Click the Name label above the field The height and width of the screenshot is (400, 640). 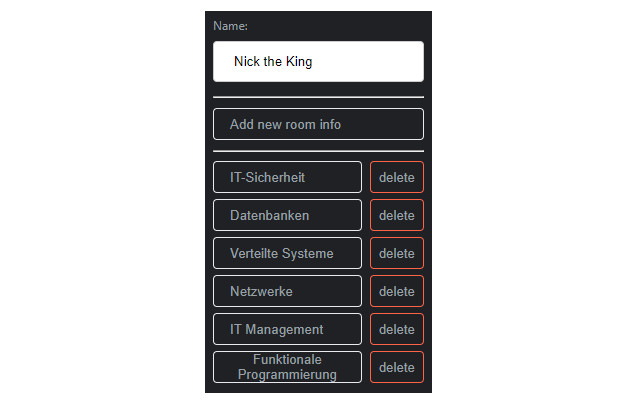[x=230, y=26]
